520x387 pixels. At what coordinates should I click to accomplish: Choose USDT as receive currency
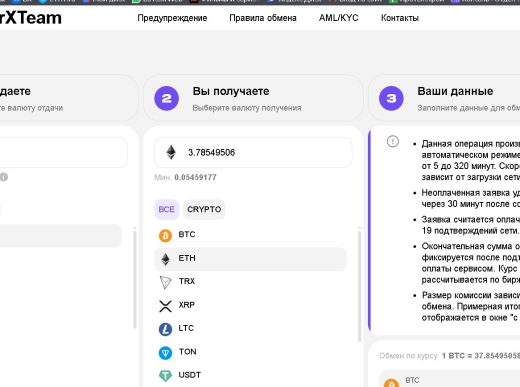coord(250,375)
